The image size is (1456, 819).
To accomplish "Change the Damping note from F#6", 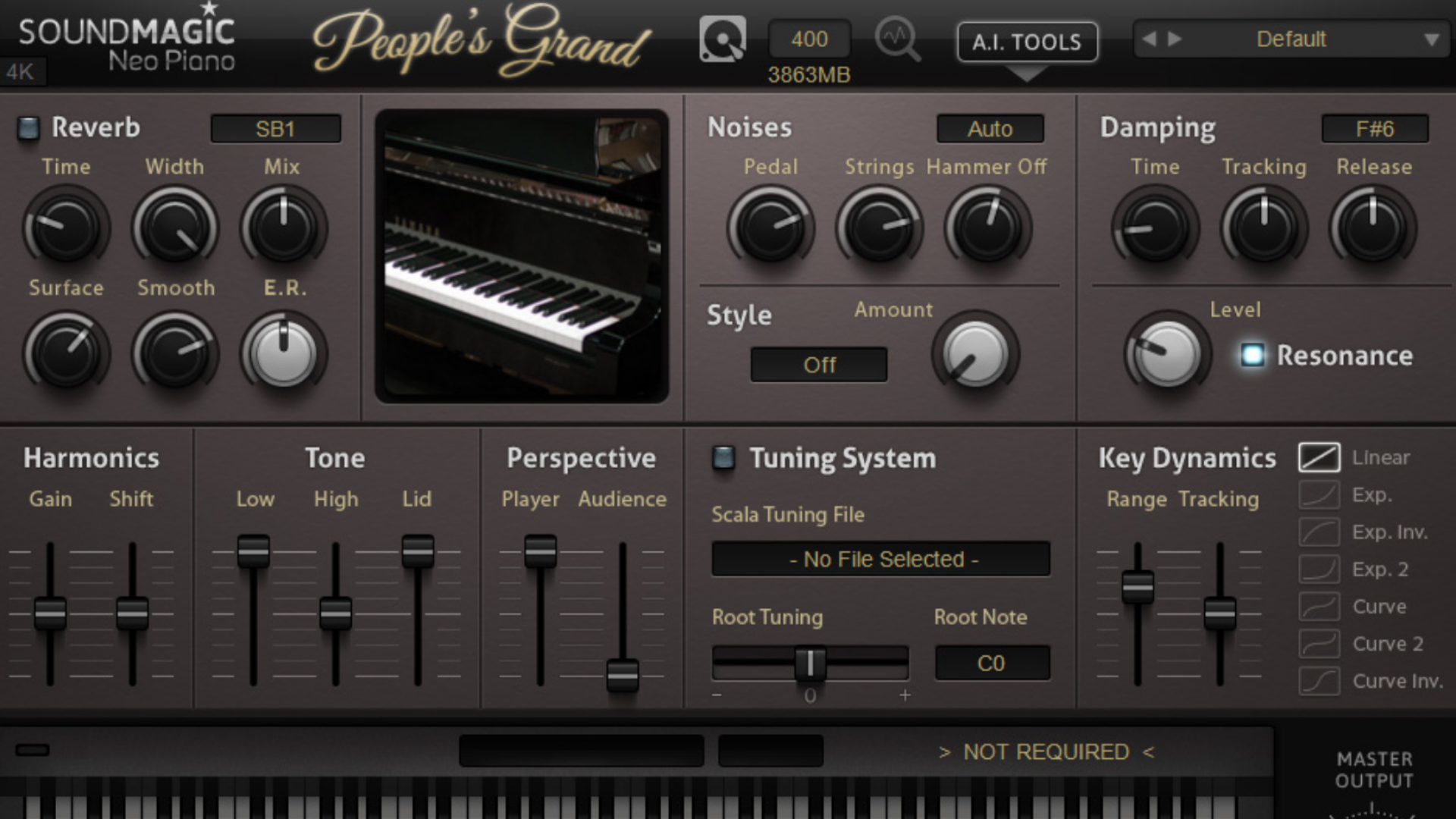I will [1374, 128].
